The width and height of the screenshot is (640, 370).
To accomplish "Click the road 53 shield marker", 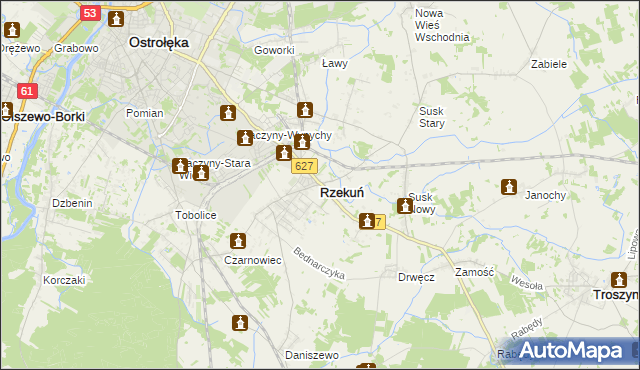I will pyautogui.click(x=90, y=13).
